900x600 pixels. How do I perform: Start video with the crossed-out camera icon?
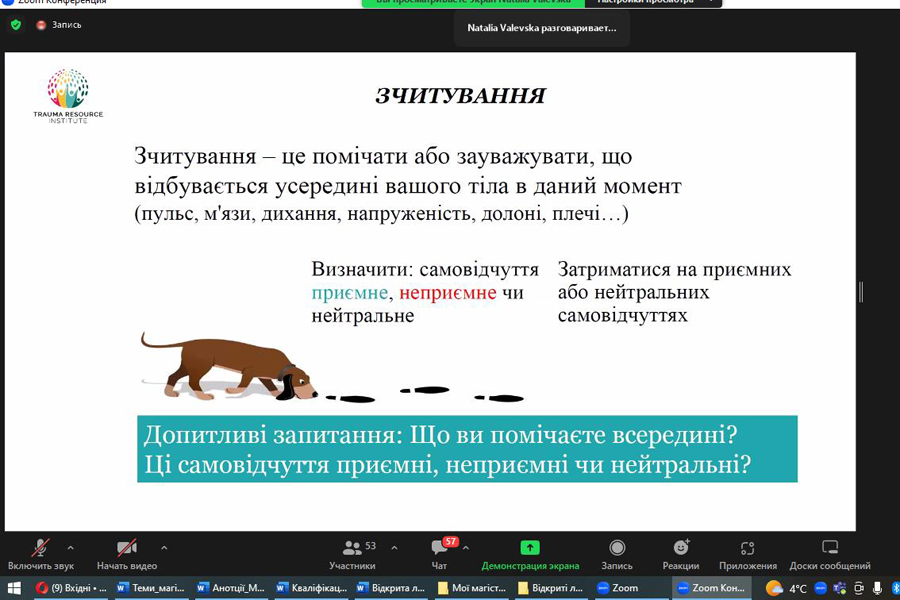(126, 548)
